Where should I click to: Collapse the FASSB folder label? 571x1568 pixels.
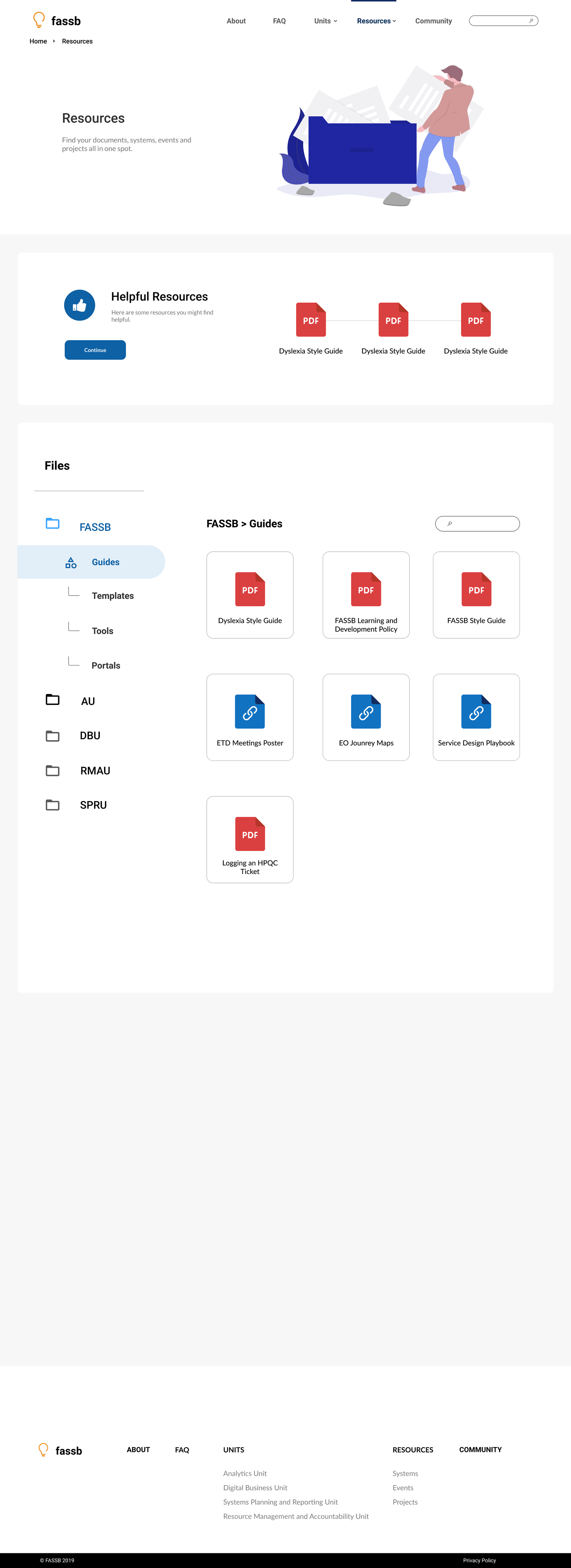[x=95, y=527]
